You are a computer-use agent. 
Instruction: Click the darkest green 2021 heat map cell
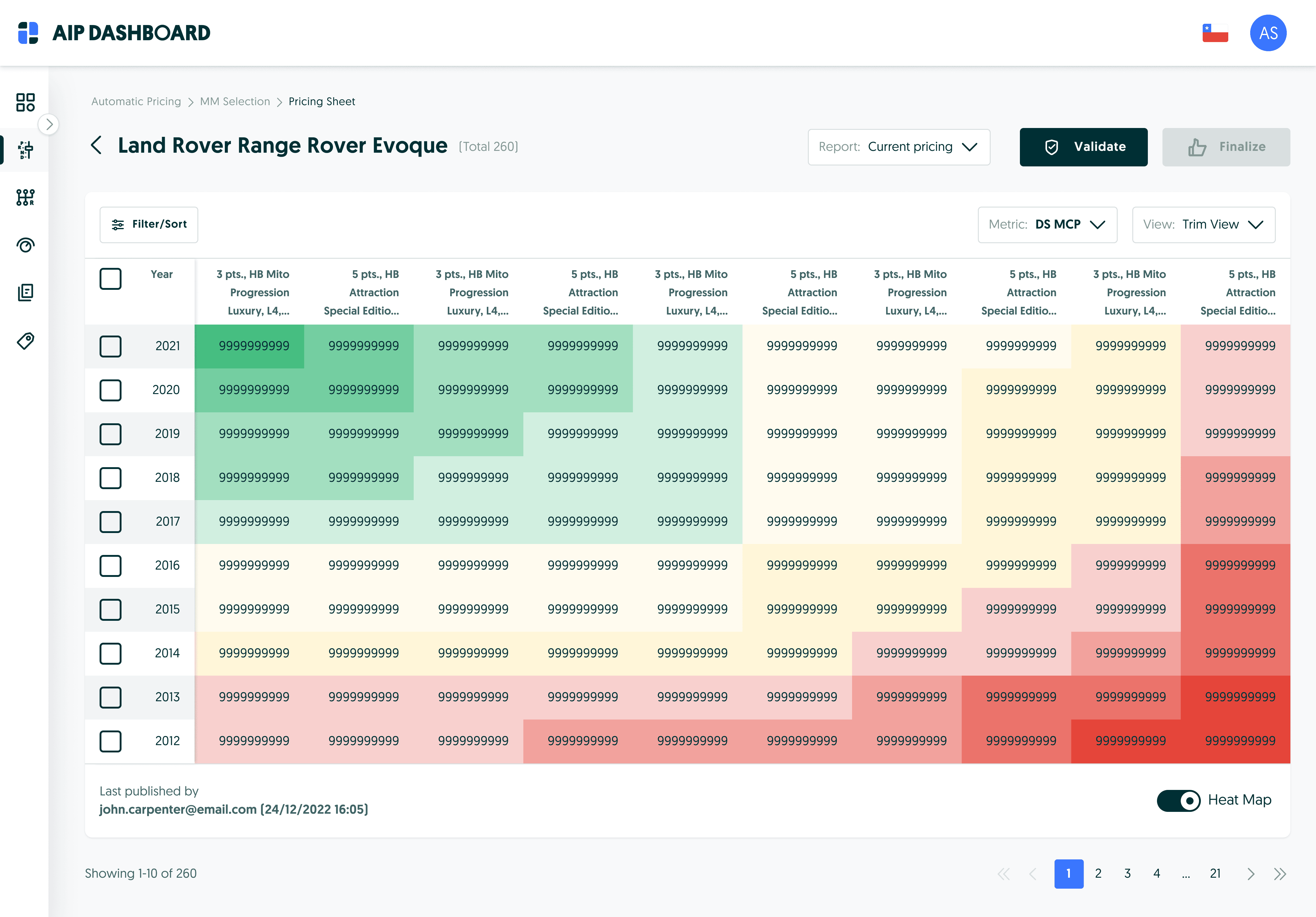click(x=249, y=347)
